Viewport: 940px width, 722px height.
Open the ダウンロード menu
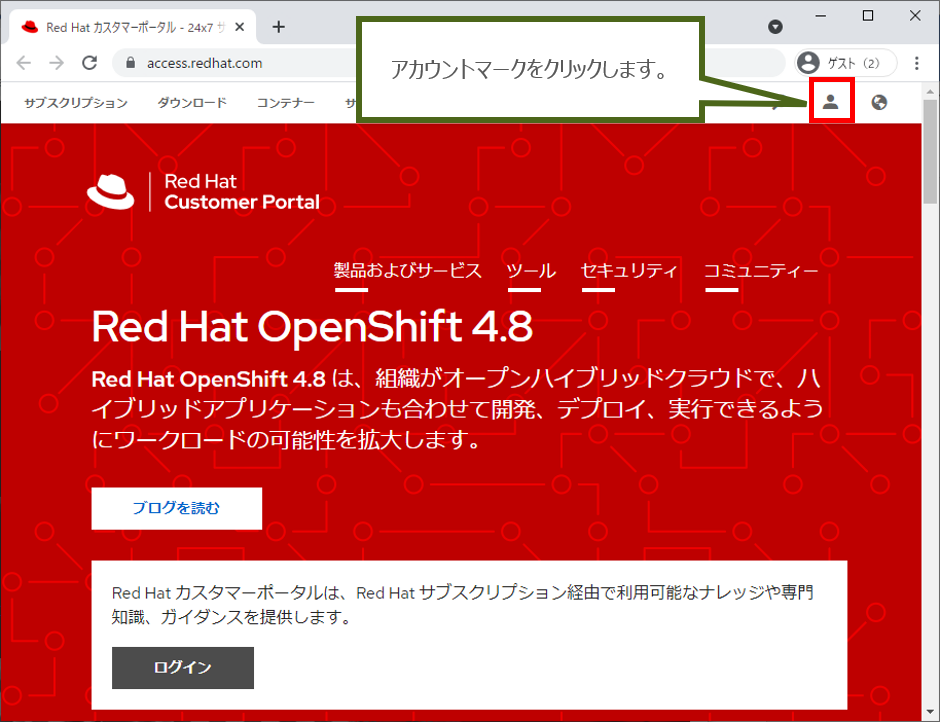192,103
